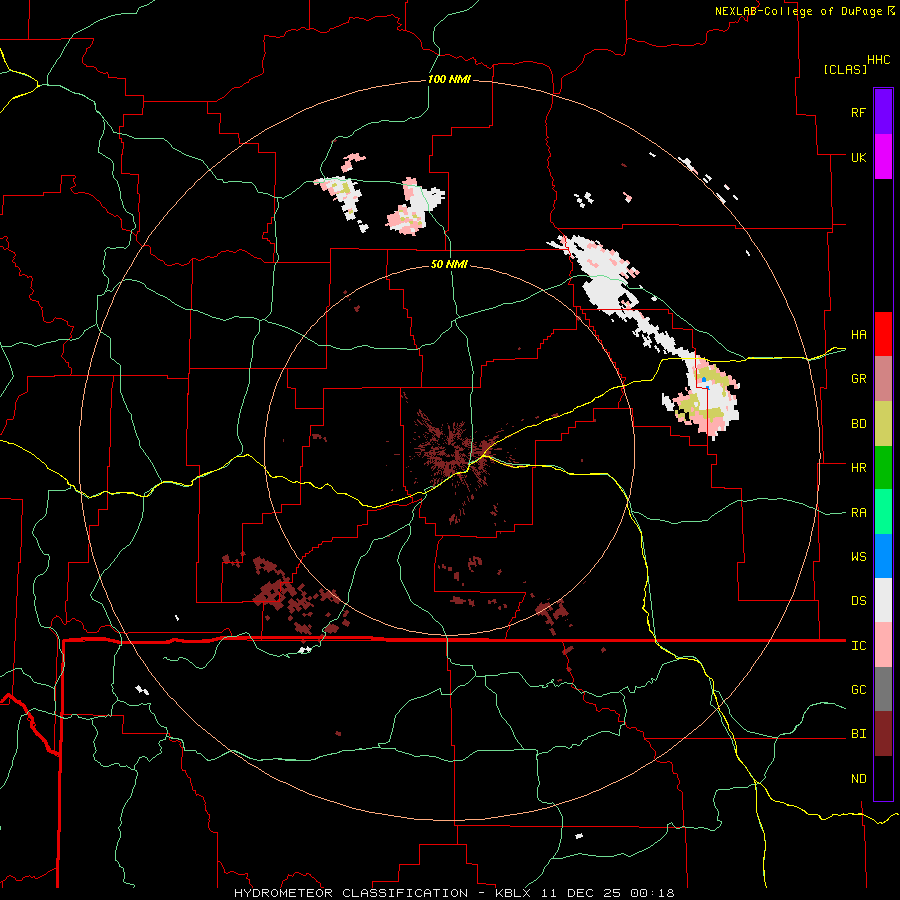Click the magenta UK legend color swatch
This screenshot has width=900, height=900.
click(x=883, y=157)
